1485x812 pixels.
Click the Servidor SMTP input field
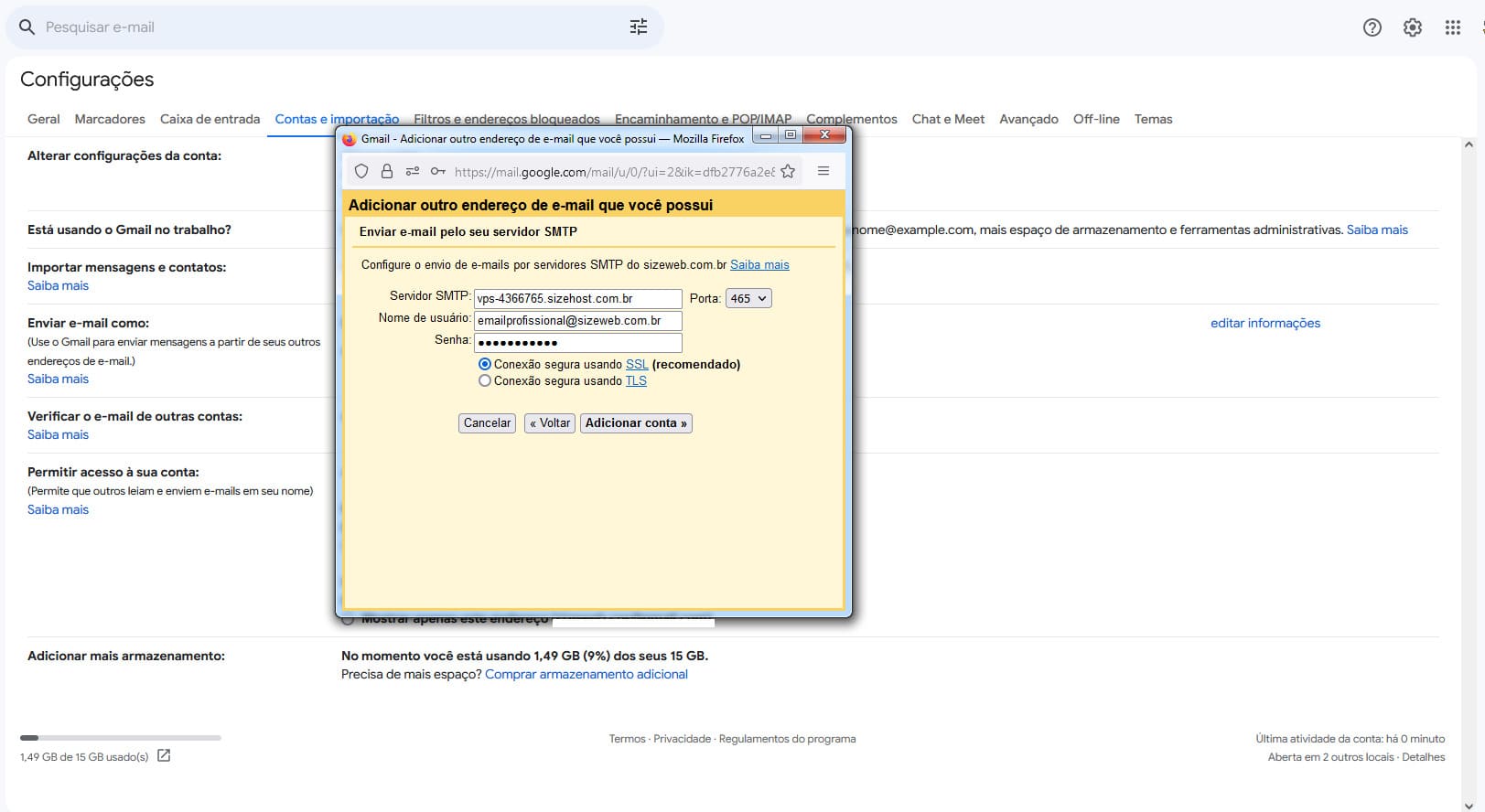pyautogui.click(x=577, y=299)
